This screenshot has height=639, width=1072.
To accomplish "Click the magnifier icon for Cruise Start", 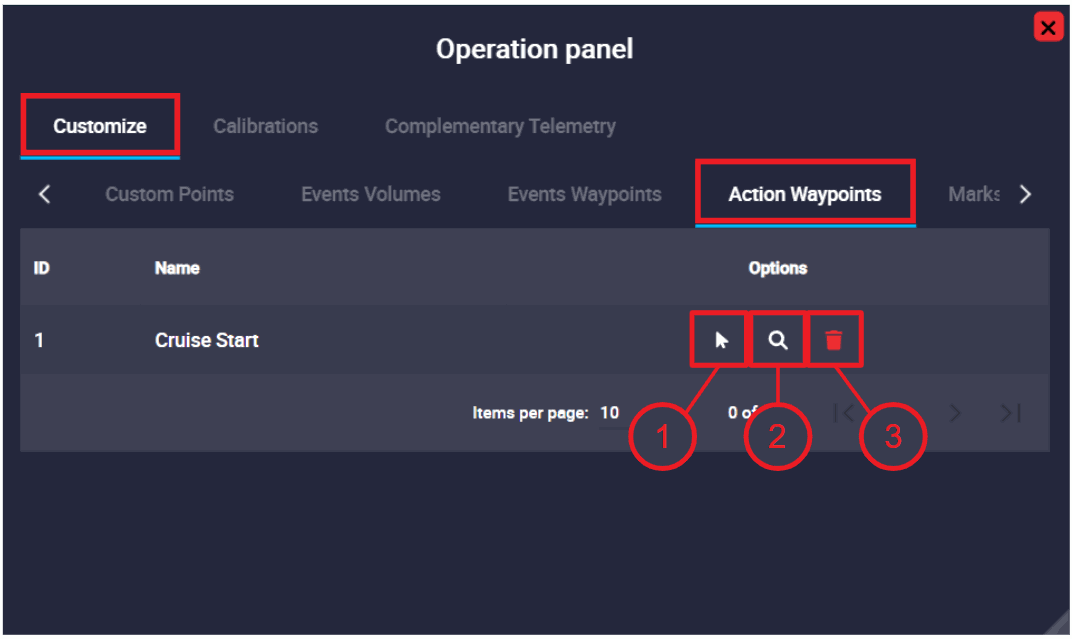I will (778, 340).
